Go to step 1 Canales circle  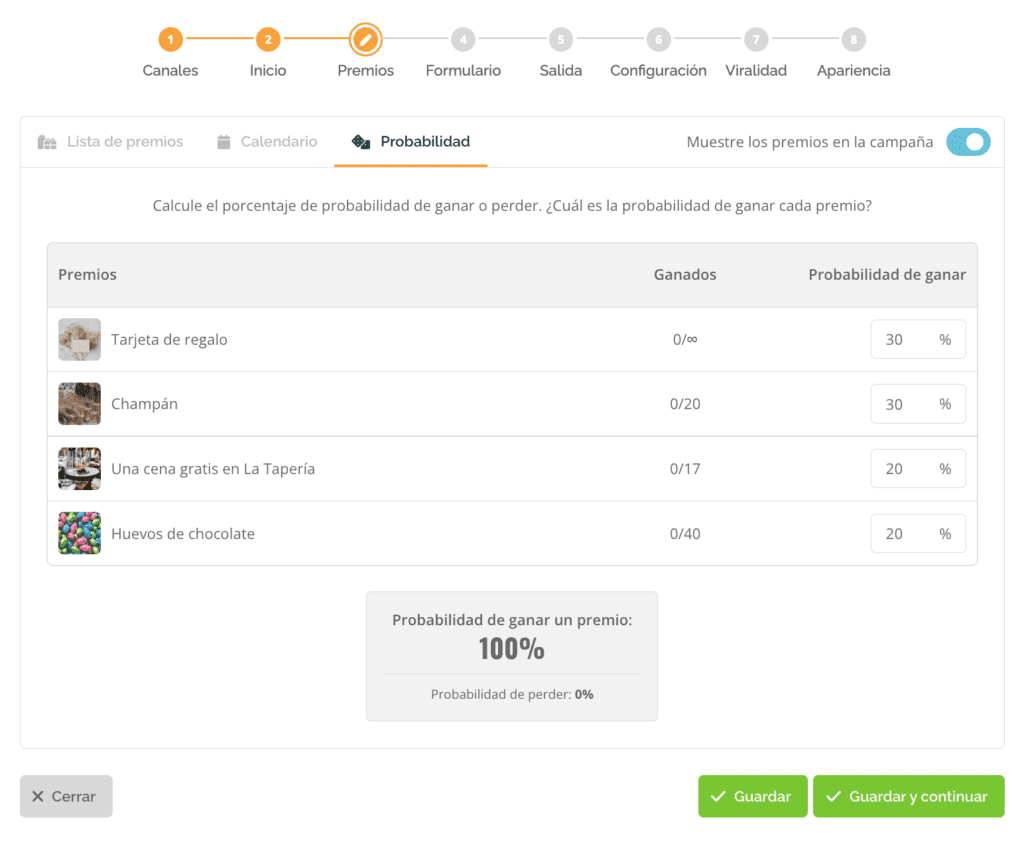[170, 39]
